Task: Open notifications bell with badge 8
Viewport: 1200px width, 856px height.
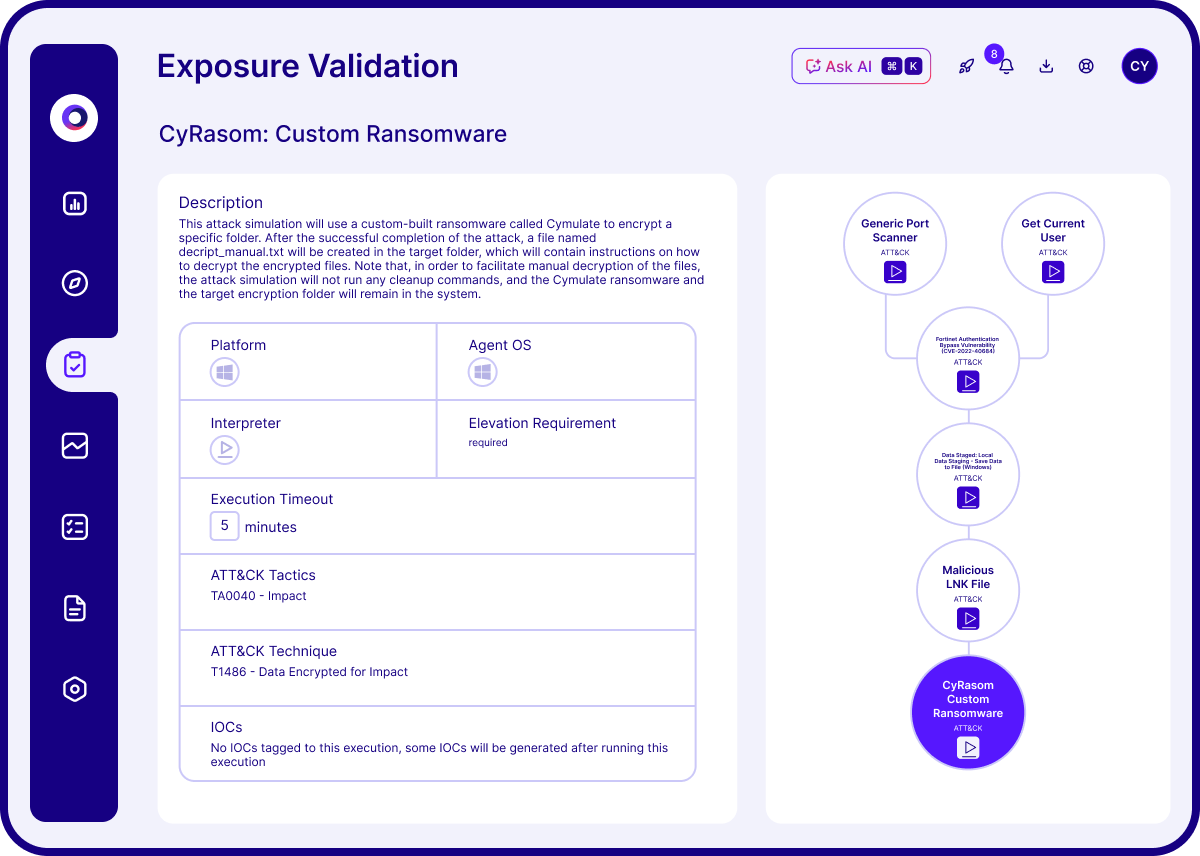Action: pos(1006,66)
